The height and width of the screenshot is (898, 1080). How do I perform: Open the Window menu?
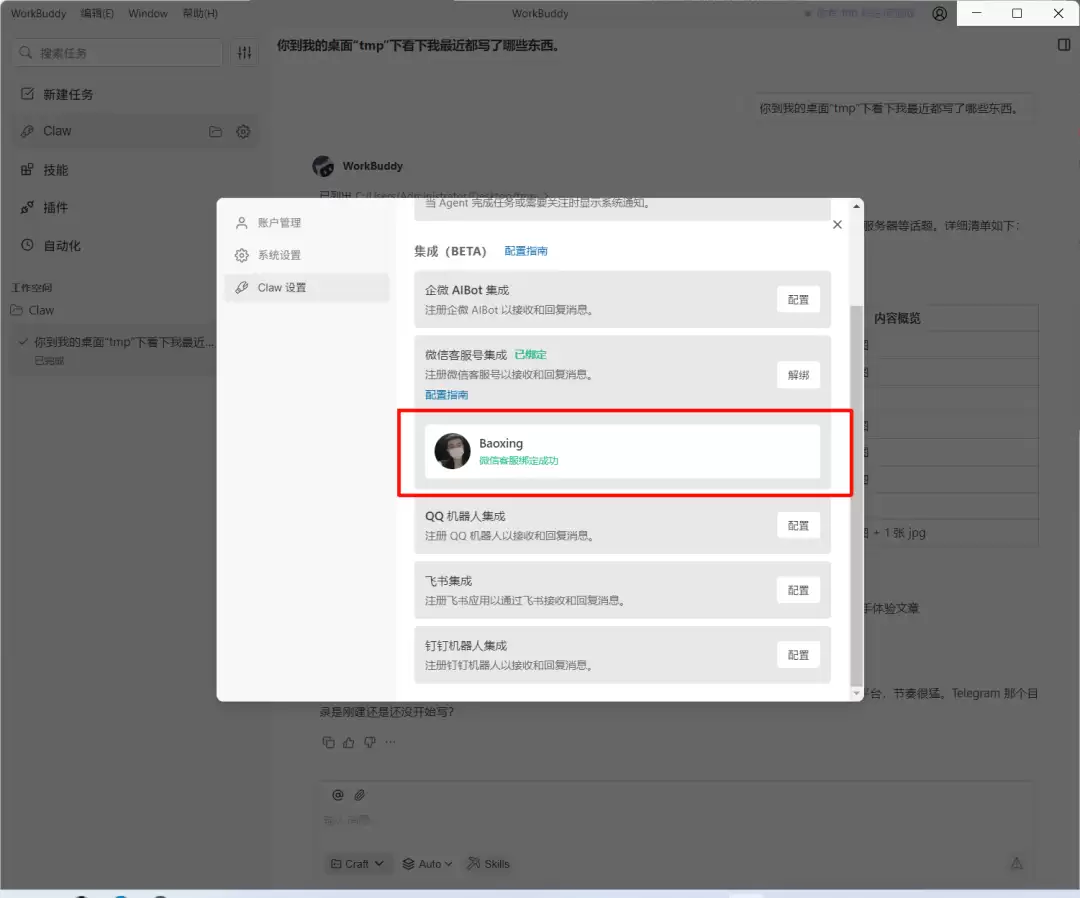[148, 14]
